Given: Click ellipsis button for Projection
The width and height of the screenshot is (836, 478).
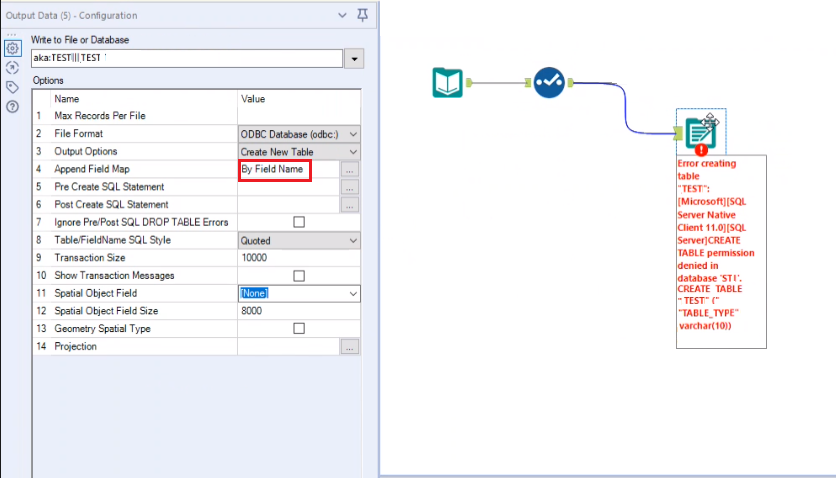Looking at the screenshot, I should [350, 347].
